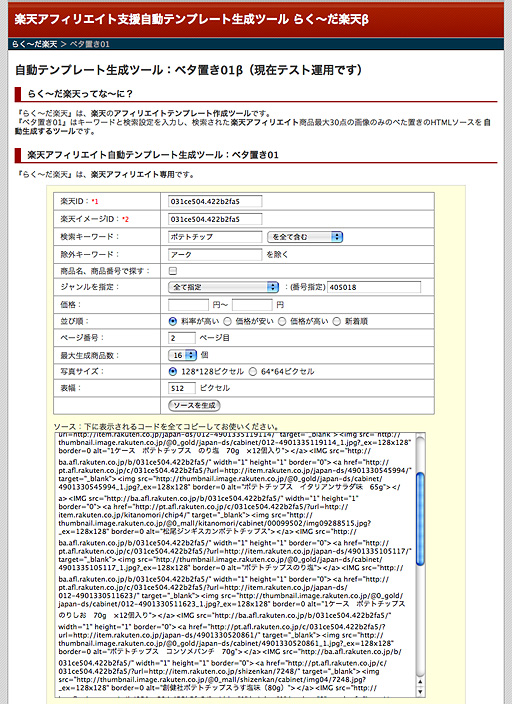
Task: Click the を除く text beside exclusion field
Action: click(277, 255)
